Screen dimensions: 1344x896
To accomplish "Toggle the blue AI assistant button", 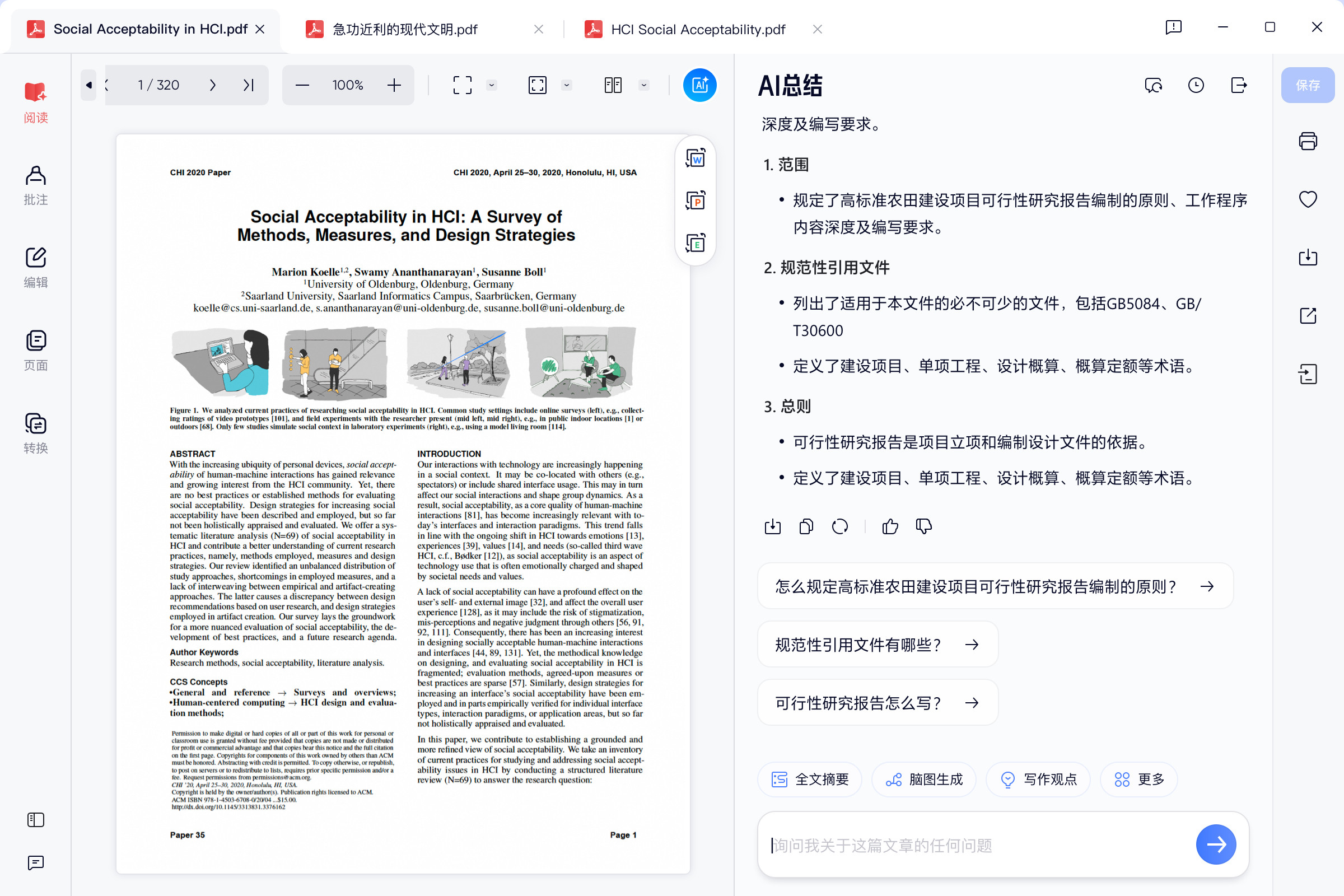I will click(700, 85).
